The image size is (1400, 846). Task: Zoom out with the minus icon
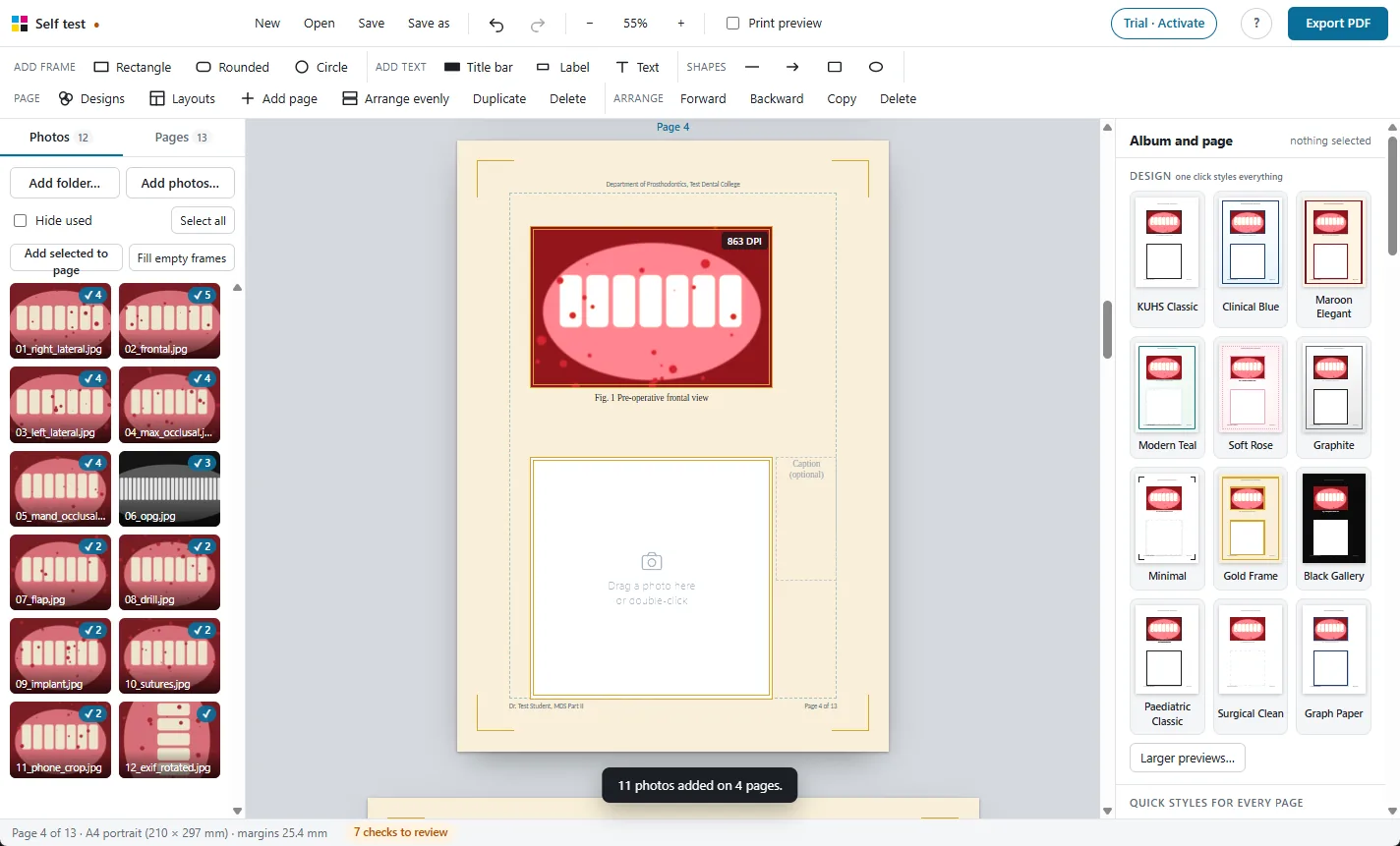(590, 24)
